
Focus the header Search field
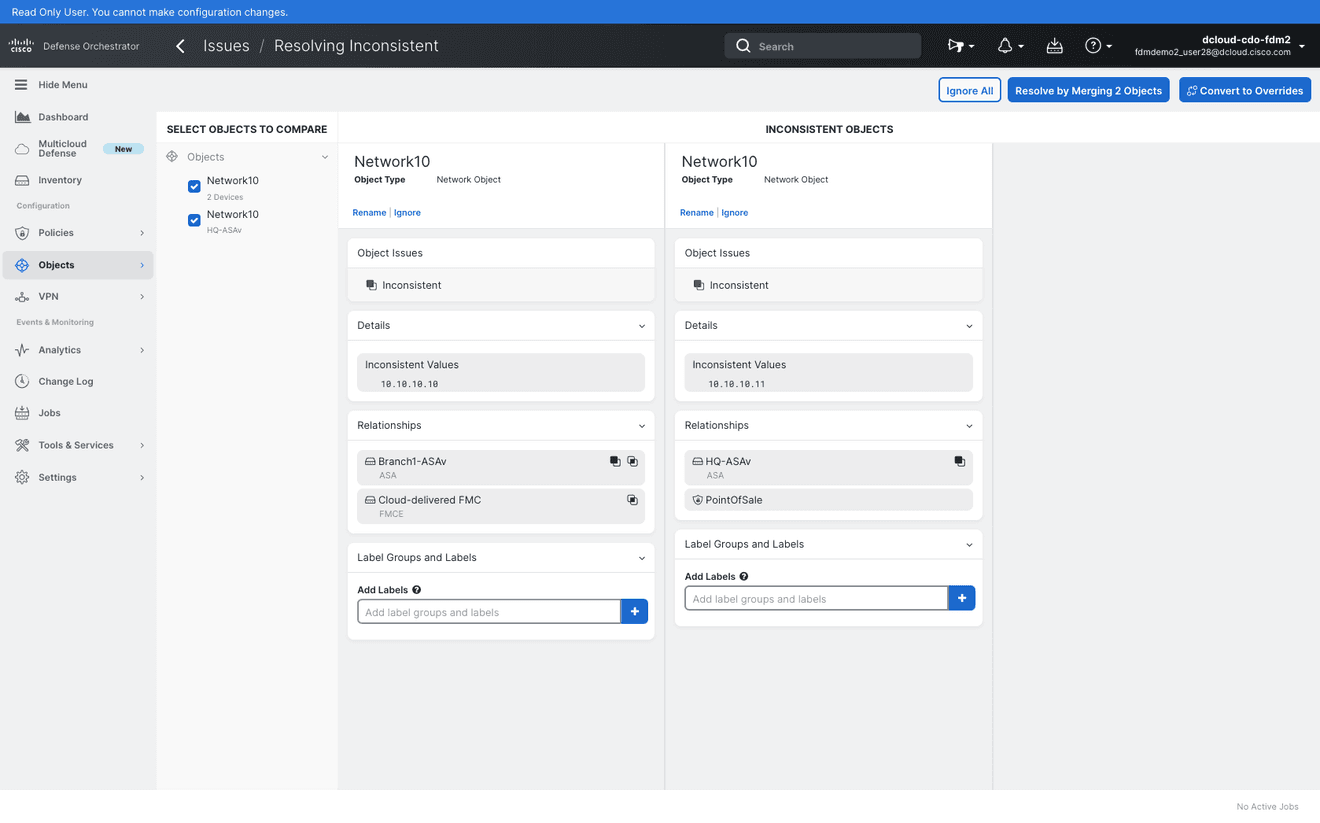pyautogui.click(x=823, y=46)
